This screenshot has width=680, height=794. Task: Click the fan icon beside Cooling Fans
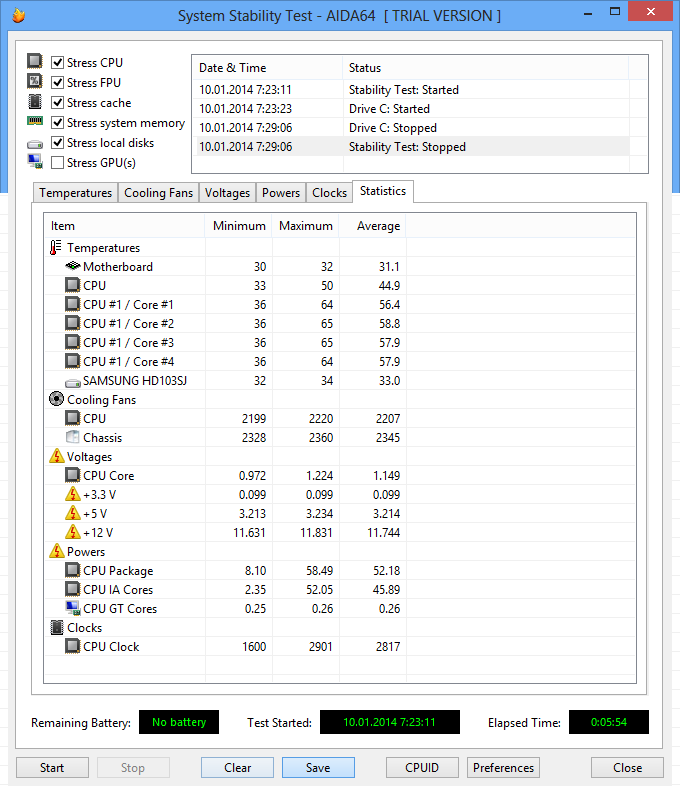tap(57, 400)
